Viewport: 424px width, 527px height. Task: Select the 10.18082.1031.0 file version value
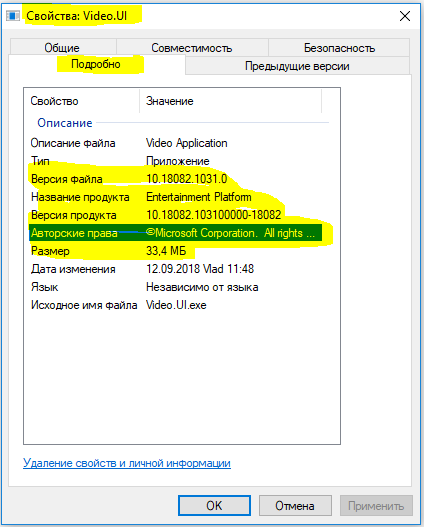(187, 179)
